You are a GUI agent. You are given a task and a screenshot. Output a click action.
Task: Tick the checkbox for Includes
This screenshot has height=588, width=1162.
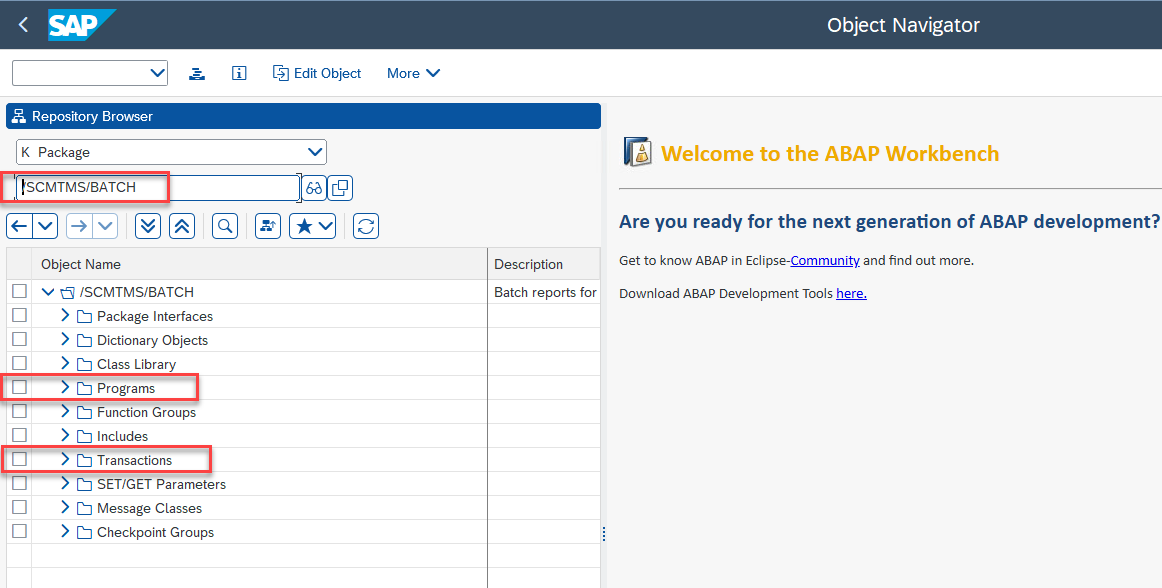pos(19,435)
